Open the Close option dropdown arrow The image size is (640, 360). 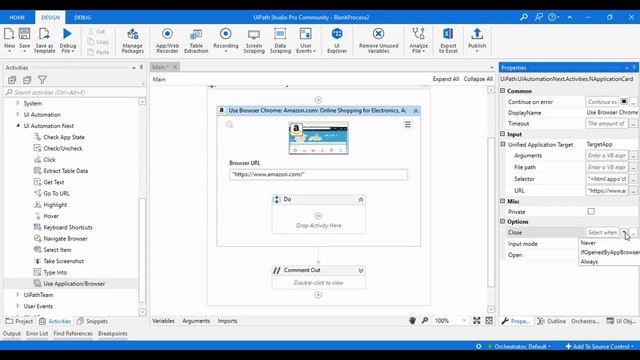(x=624, y=232)
